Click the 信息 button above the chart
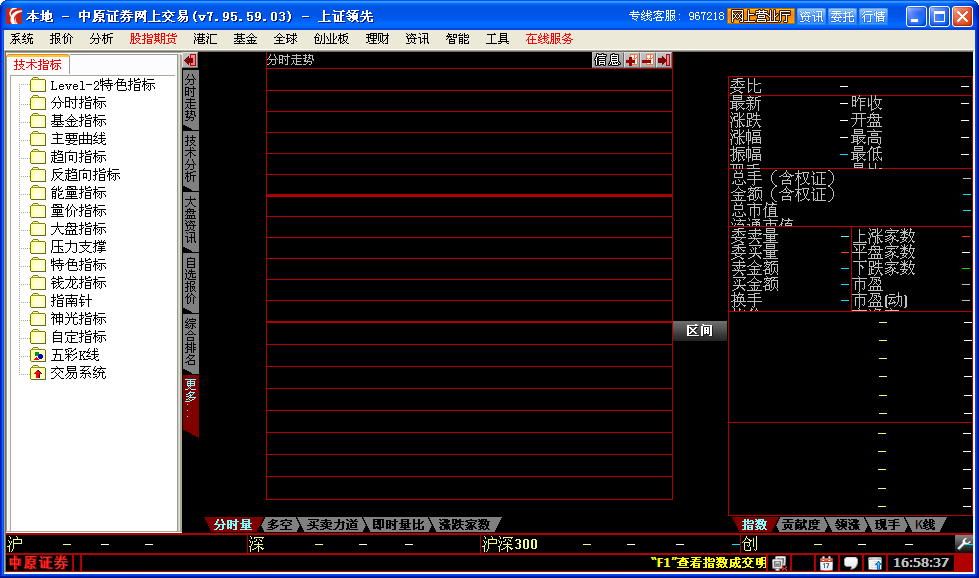 (x=608, y=60)
